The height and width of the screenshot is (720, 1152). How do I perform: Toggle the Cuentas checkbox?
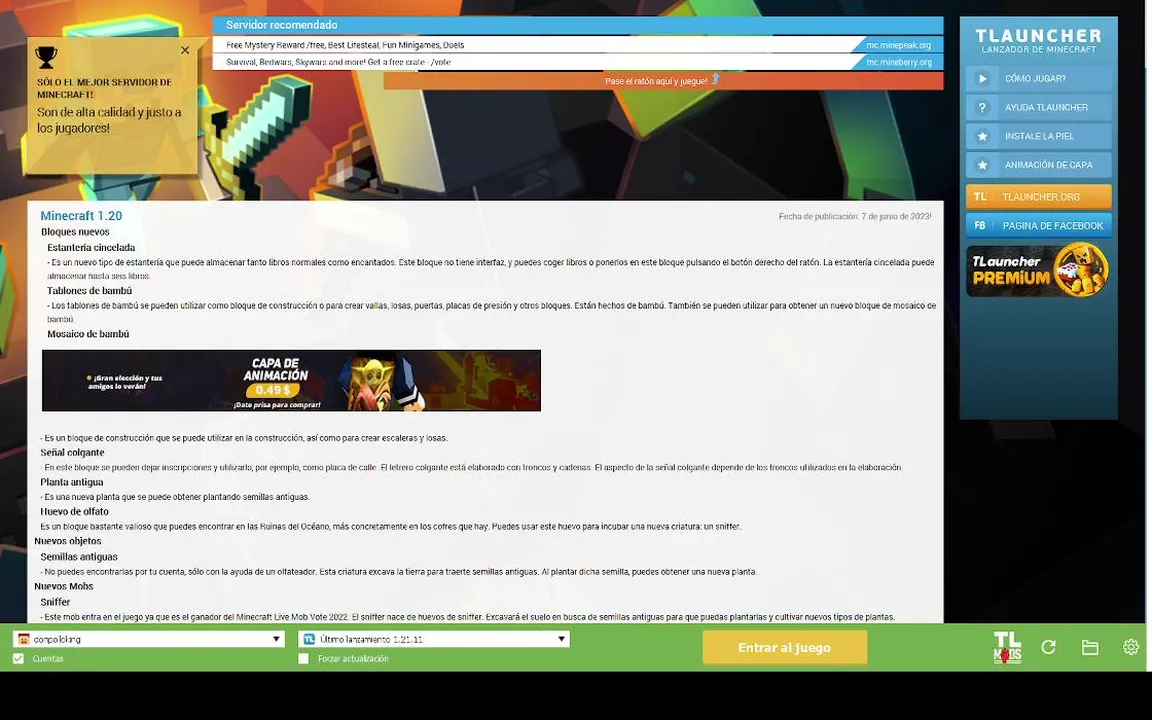point(18,659)
